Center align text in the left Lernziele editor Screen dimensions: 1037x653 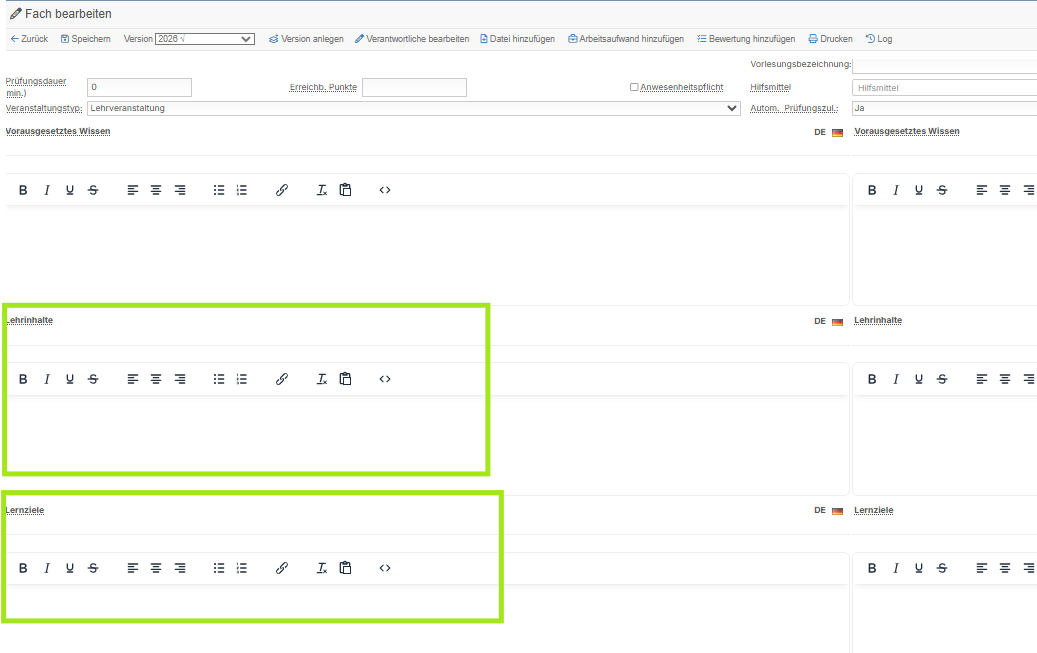[x=156, y=568]
